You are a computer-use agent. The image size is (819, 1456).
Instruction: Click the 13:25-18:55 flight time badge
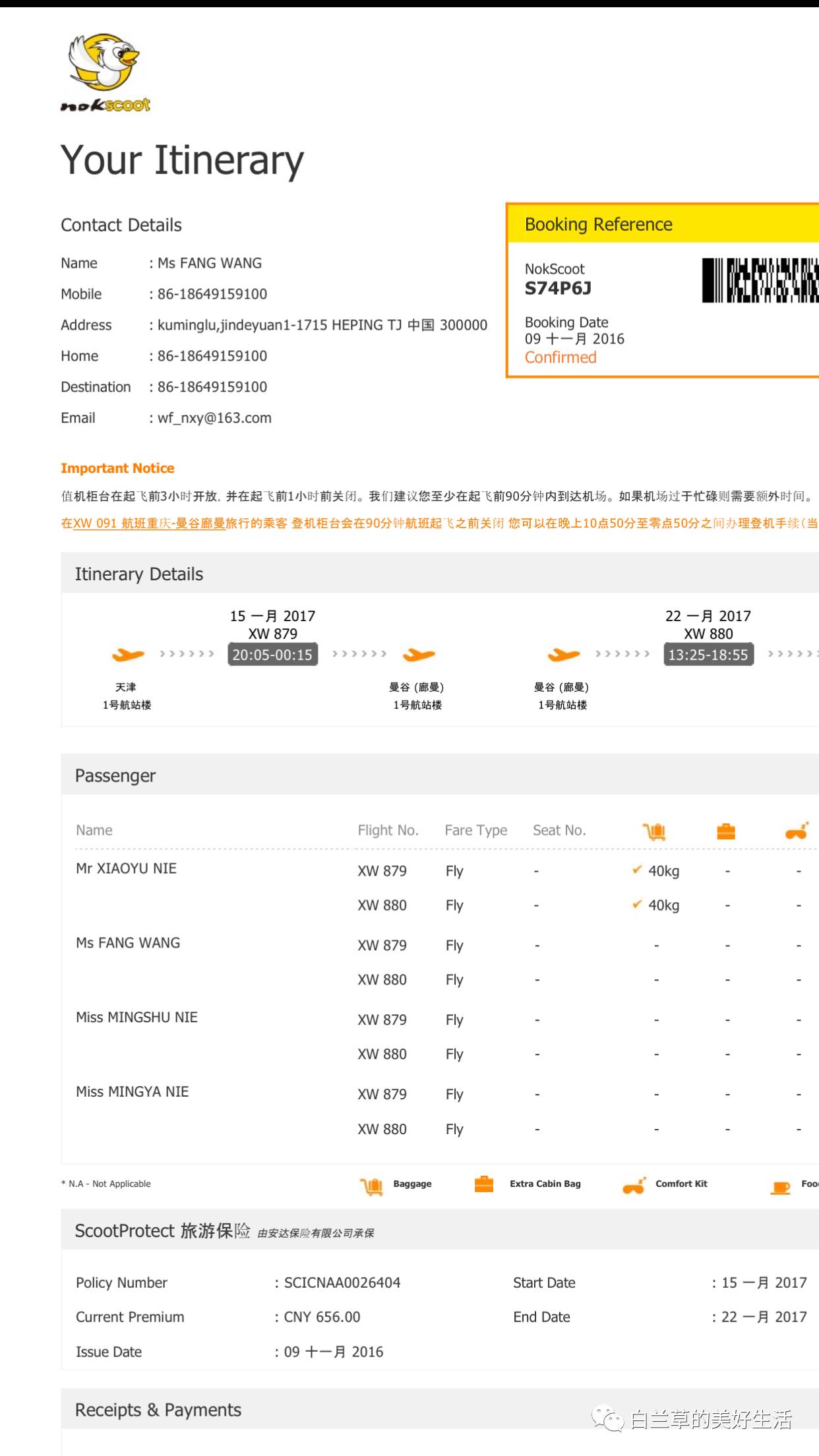click(x=708, y=655)
